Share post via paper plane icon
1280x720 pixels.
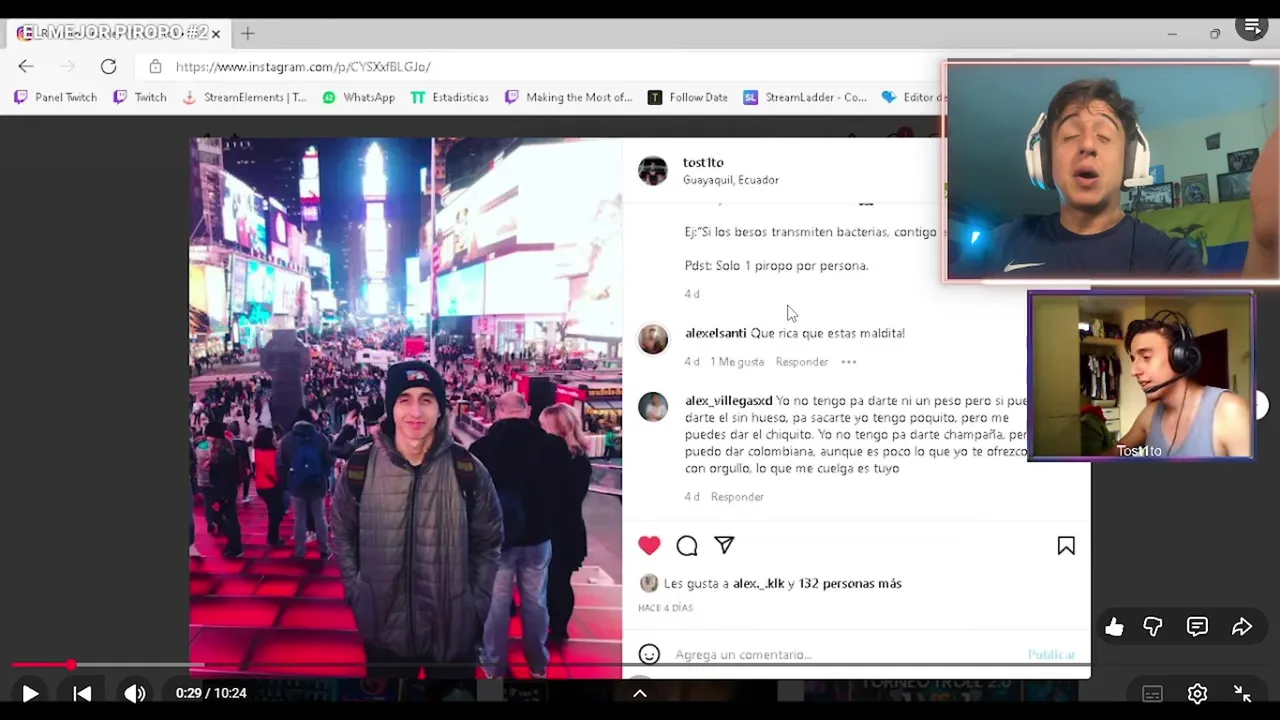click(724, 545)
